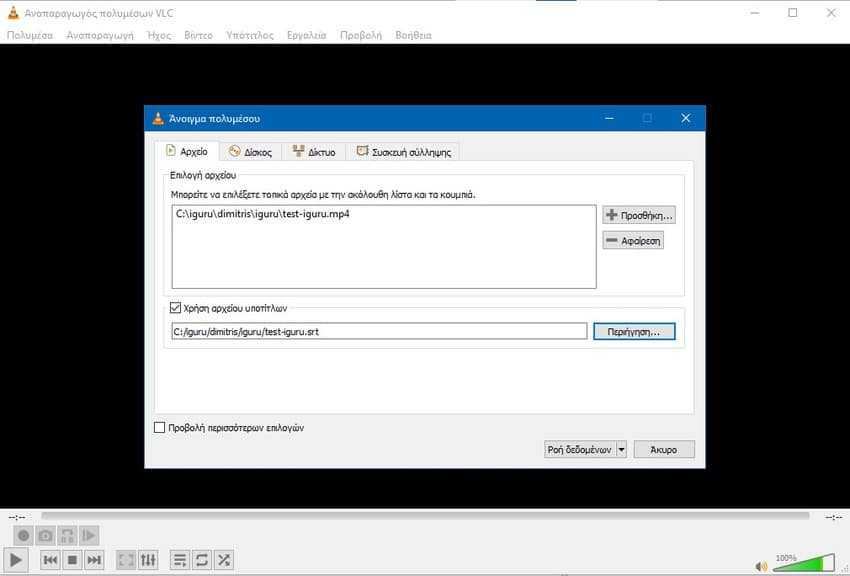Screen dimensions: 850x576
Task: Maximize the main VLC window
Action: pos(793,12)
